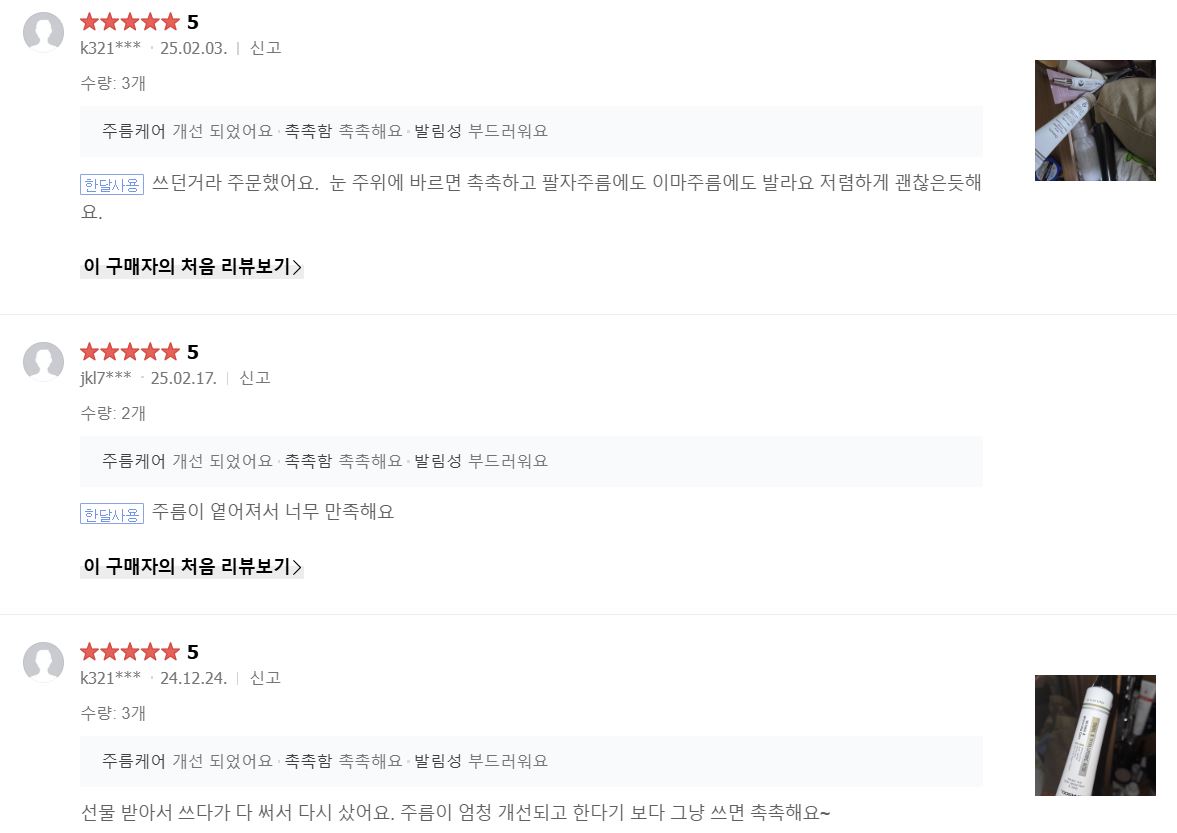Report the 24.12.24 review via 신고
This screenshot has height=833, width=1177.
[265, 678]
